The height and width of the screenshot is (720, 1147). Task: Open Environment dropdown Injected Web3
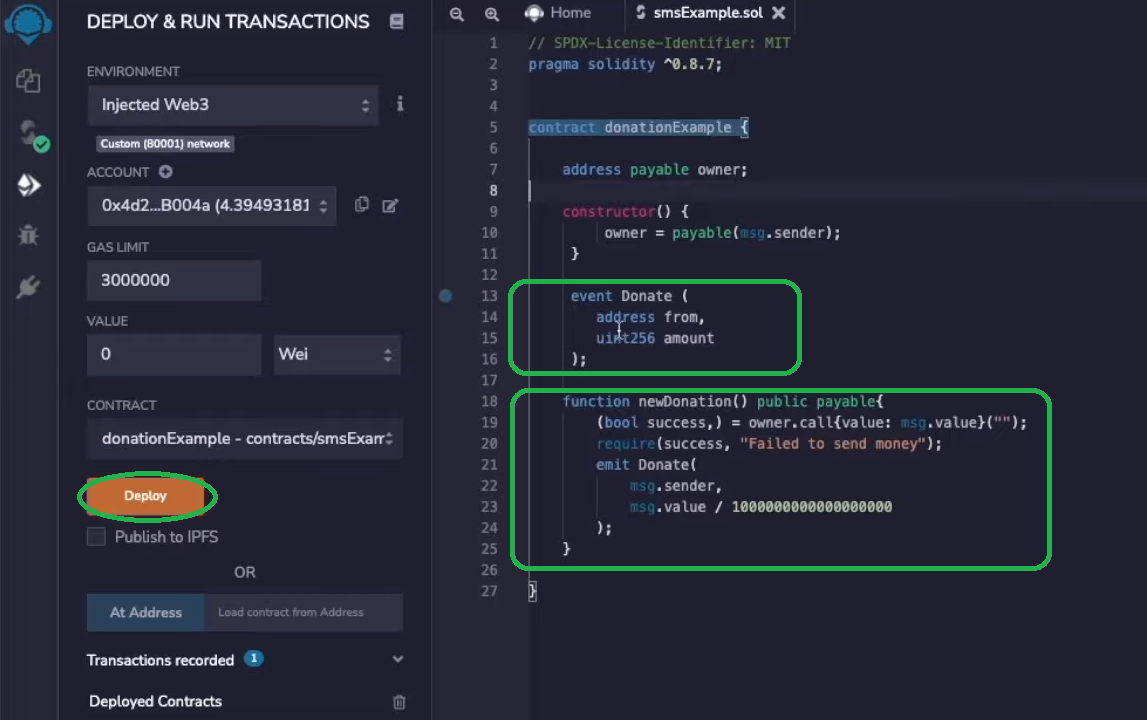coord(233,105)
